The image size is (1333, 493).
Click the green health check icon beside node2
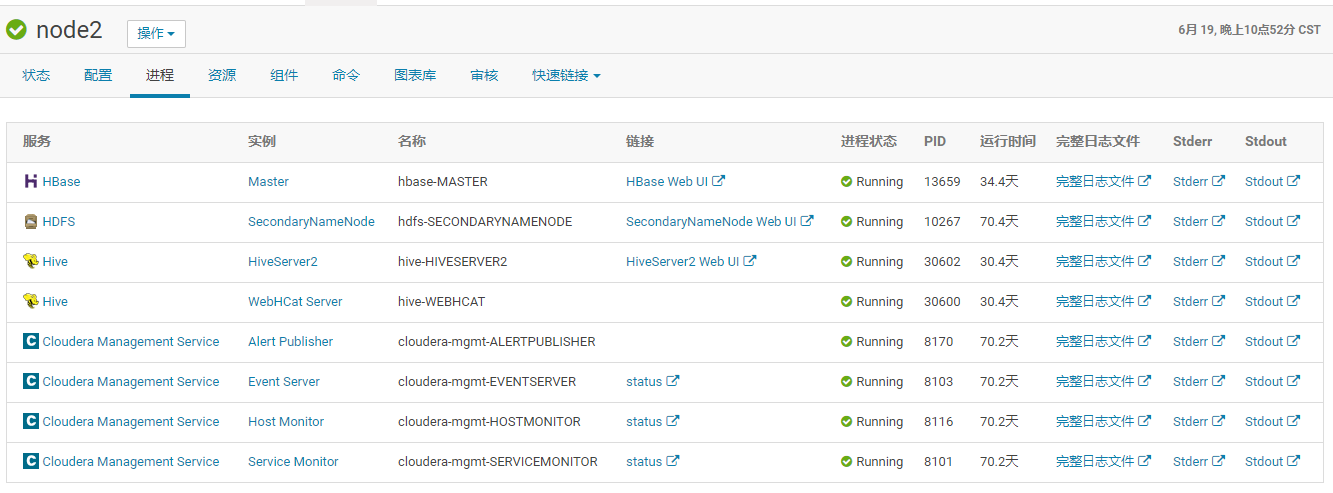tap(16, 30)
